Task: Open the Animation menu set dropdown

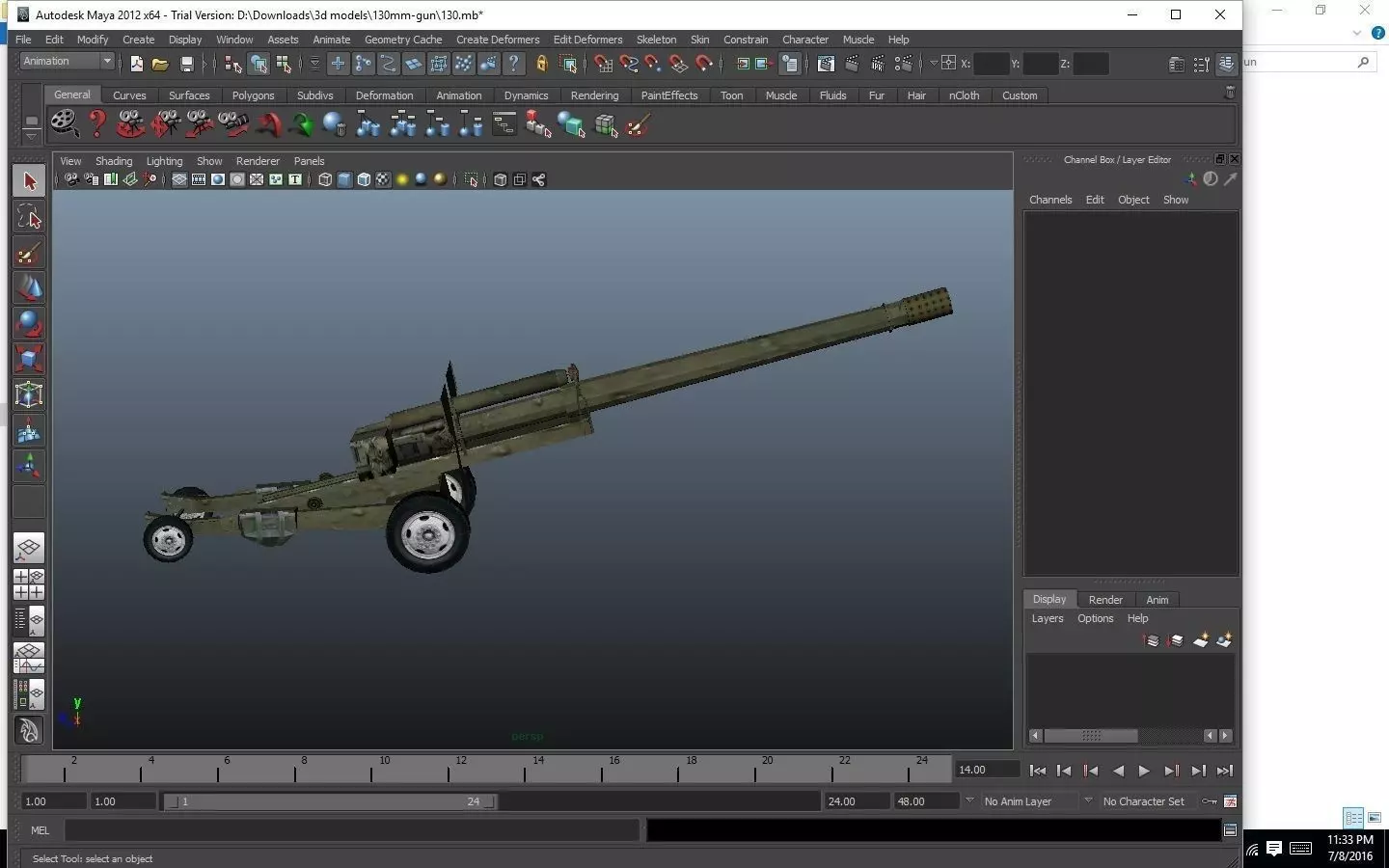Action: pos(68,62)
